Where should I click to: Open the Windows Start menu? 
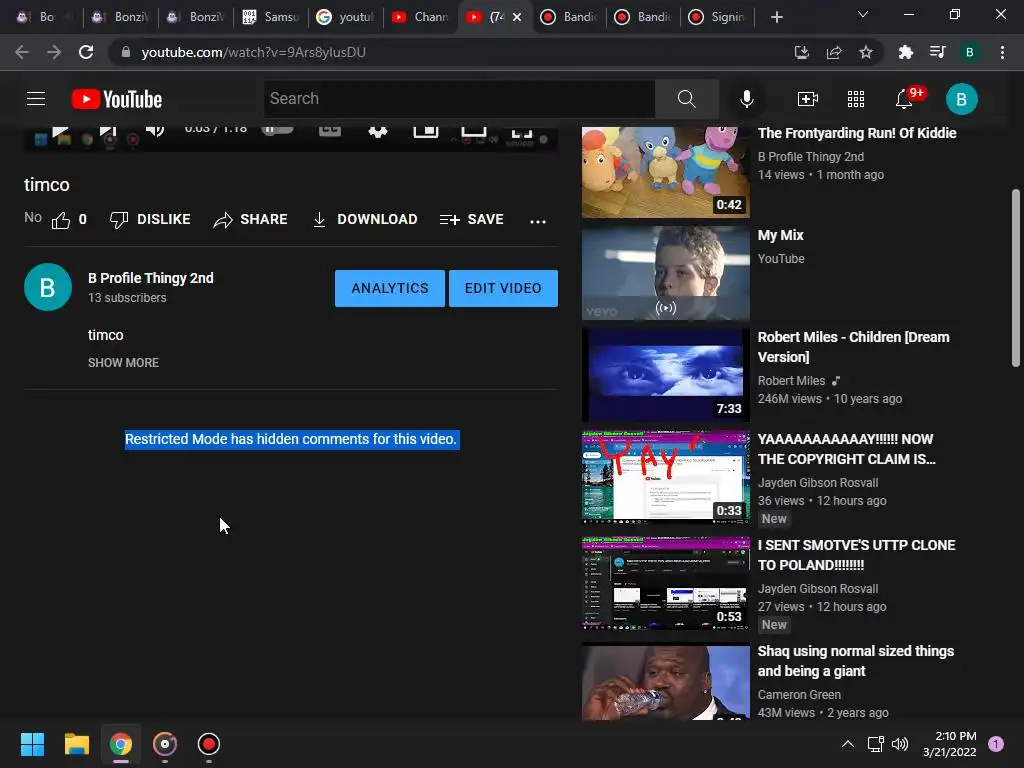pos(32,744)
